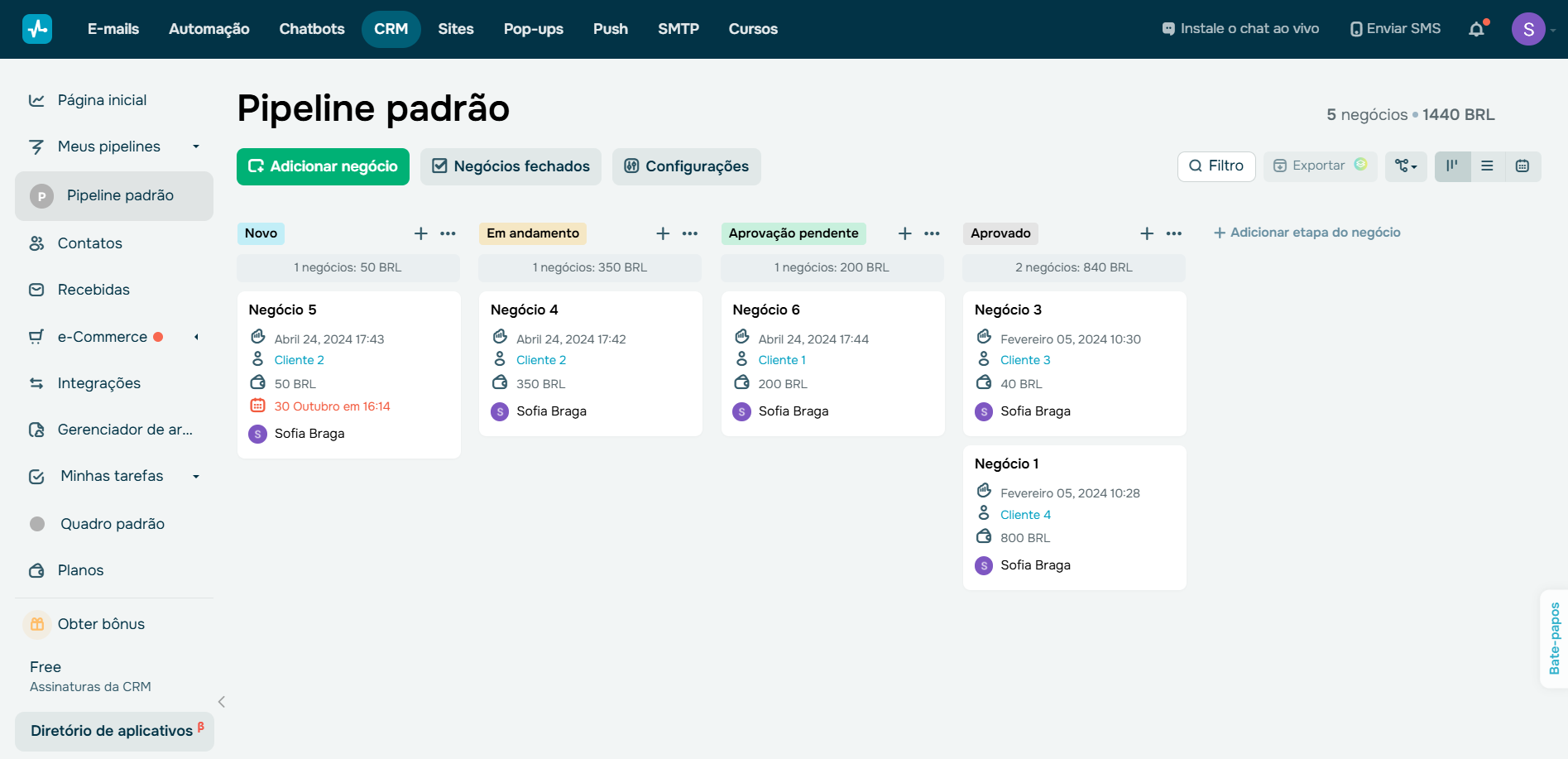Click Adicionar etapa do negócio
Viewport: 1568px width, 759px height.
pos(1307,233)
